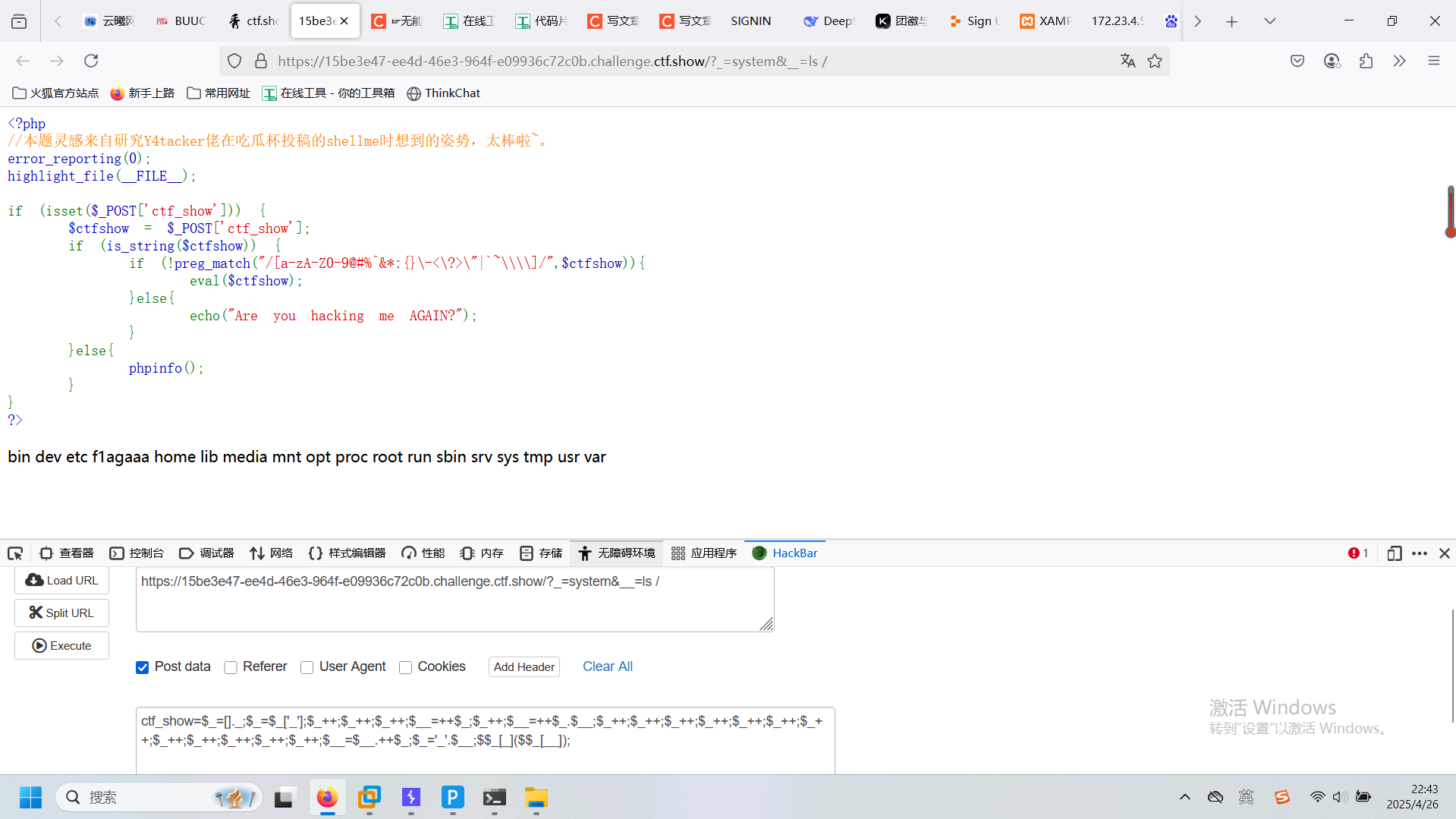The height and width of the screenshot is (819, 1456).
Task: Go back to previous page
Action: [23, 61]
